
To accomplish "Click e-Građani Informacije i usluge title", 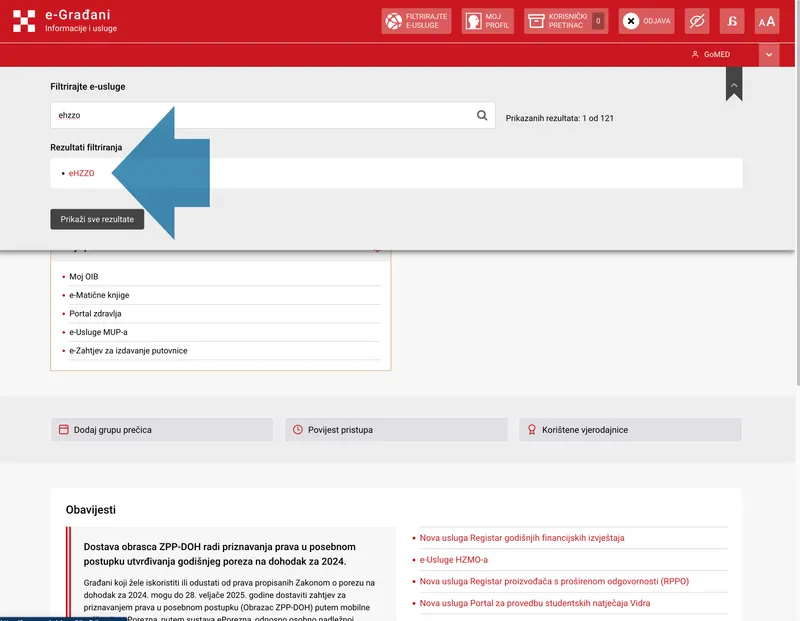I will point(81,21).
